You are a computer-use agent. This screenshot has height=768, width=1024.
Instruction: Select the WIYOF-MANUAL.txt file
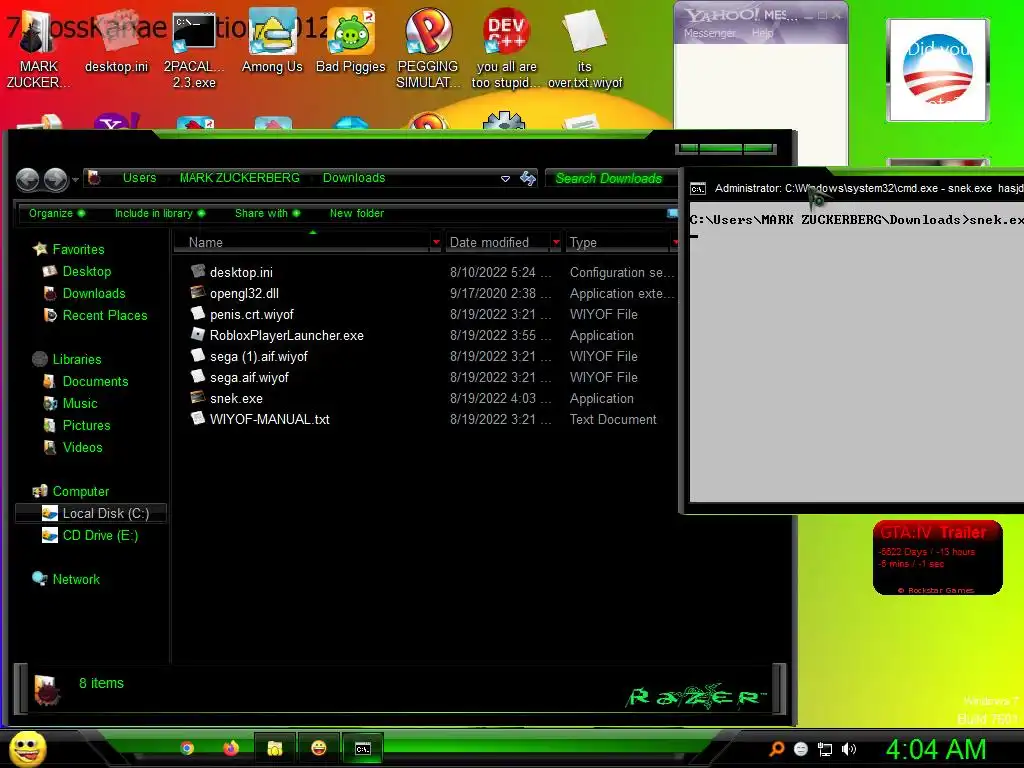(x=431, y=419)
